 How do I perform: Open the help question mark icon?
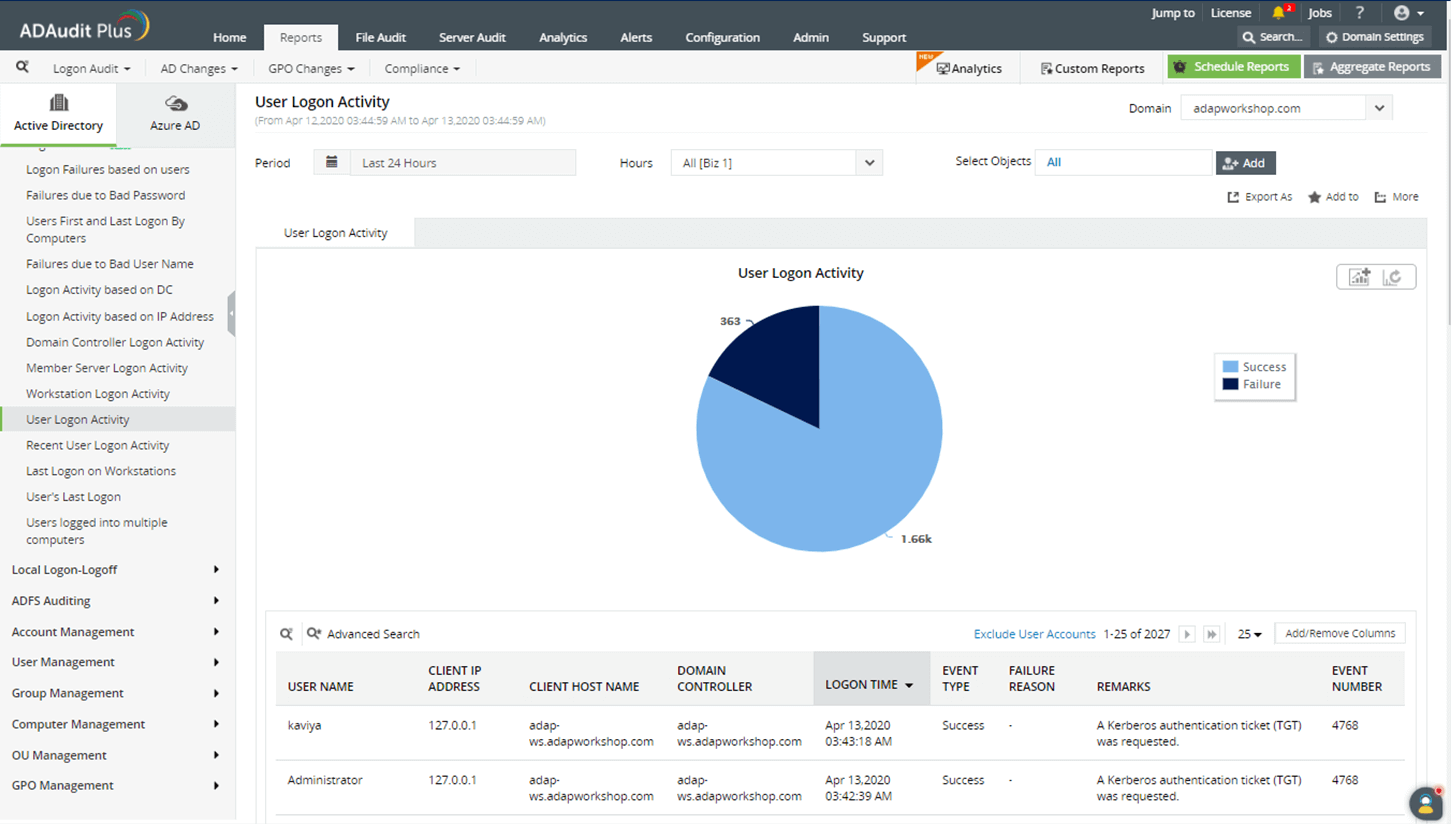point(1359,13)
